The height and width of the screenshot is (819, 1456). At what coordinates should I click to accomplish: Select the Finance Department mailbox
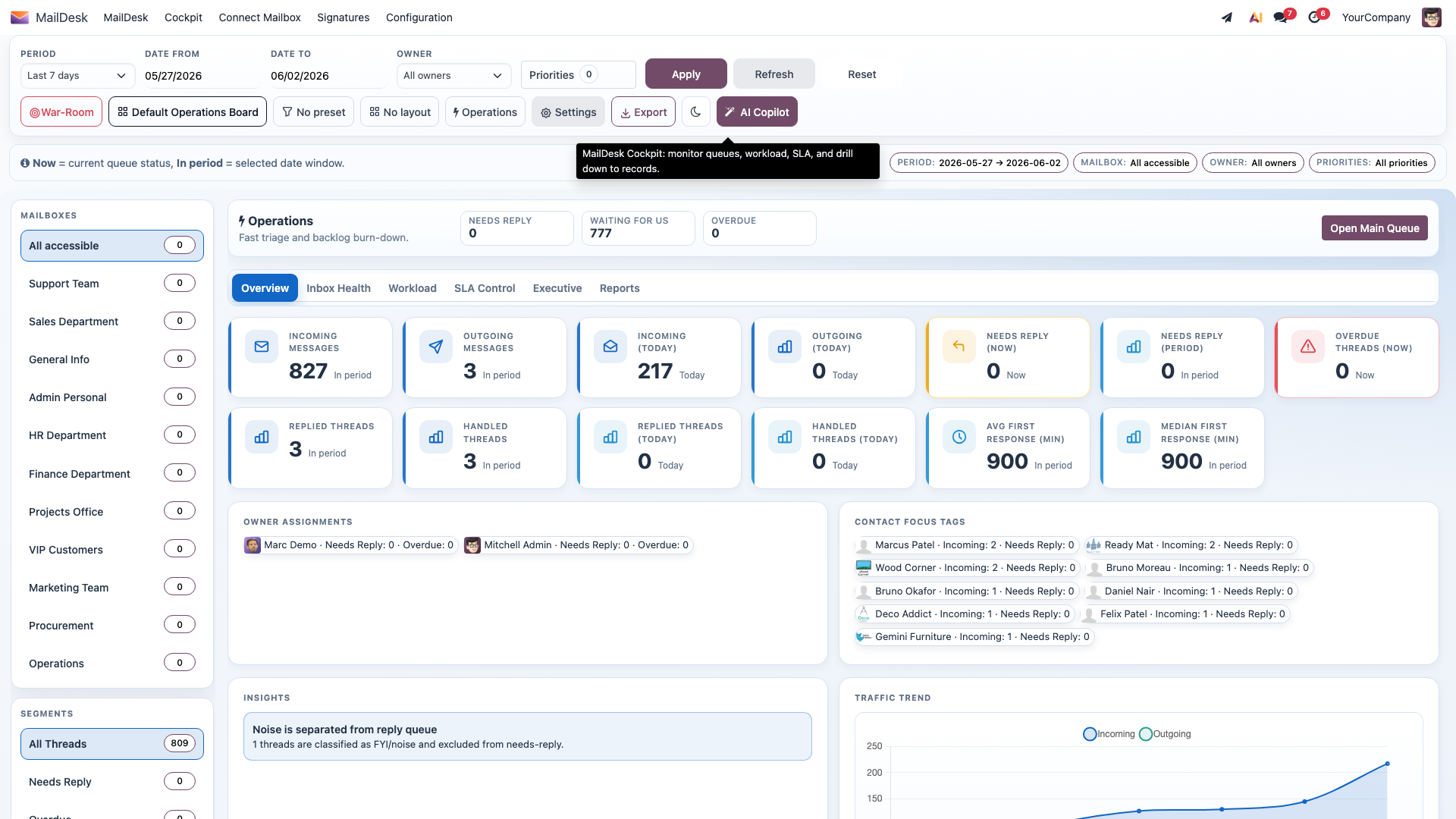(112, 474)
